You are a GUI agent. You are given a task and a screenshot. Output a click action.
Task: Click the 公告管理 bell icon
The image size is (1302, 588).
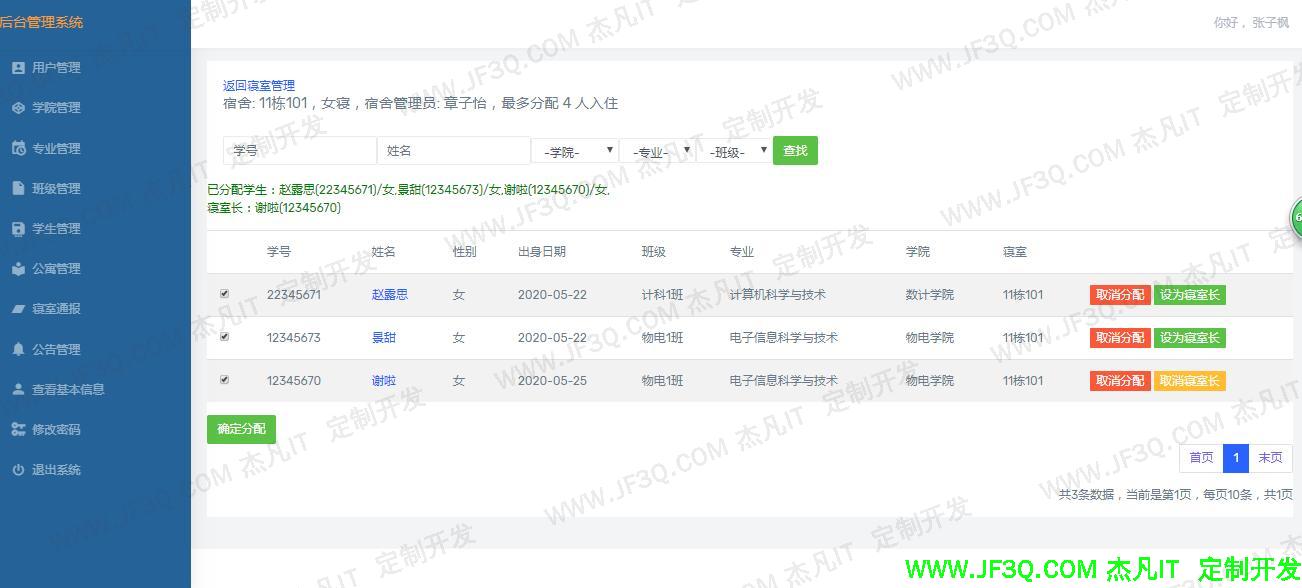pyautogui.click(x=18, y=349)
